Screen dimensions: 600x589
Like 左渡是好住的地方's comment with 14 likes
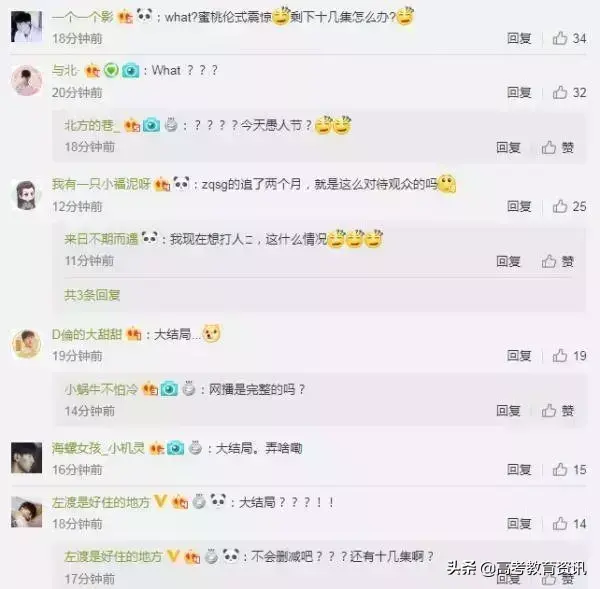[569, 523]
